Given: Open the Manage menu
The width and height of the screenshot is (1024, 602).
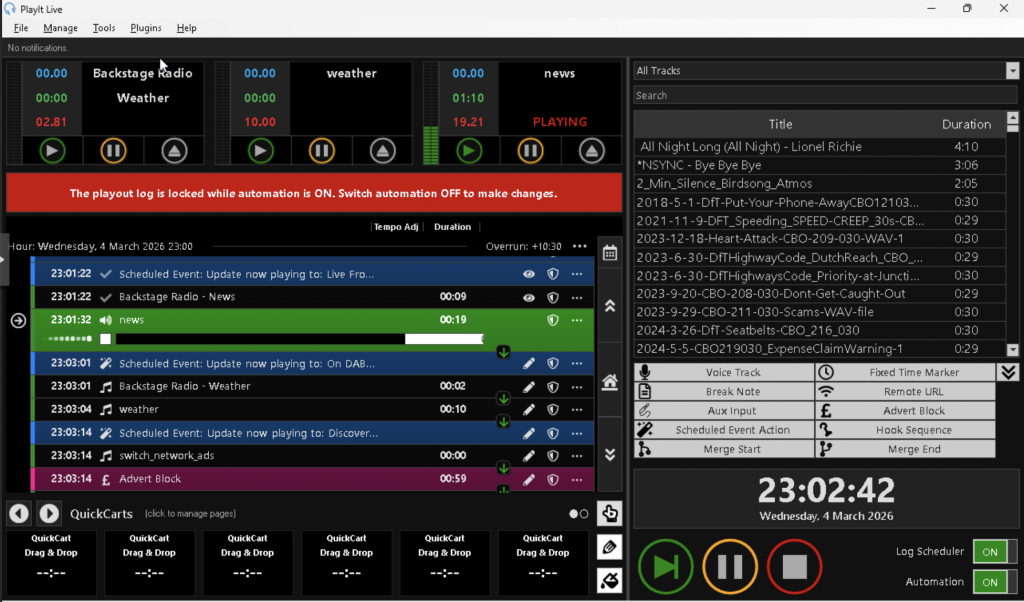Looking at the screenshot, I should click(60, 28).
